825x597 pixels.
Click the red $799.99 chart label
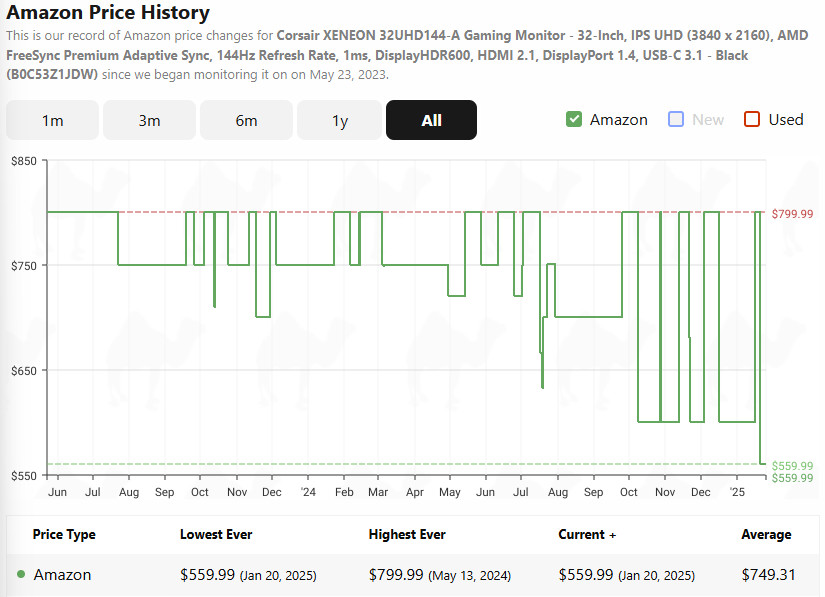[792, 213]
